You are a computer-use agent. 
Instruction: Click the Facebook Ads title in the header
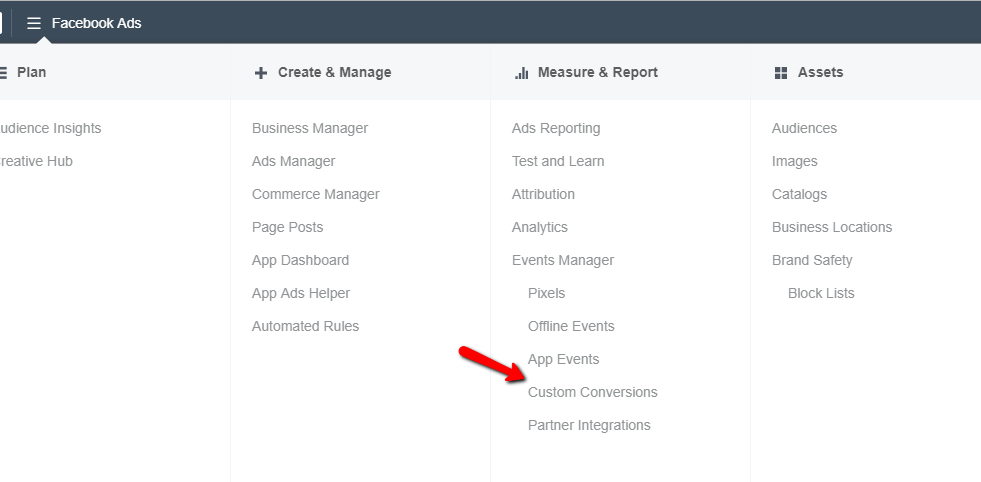[96, 23]
